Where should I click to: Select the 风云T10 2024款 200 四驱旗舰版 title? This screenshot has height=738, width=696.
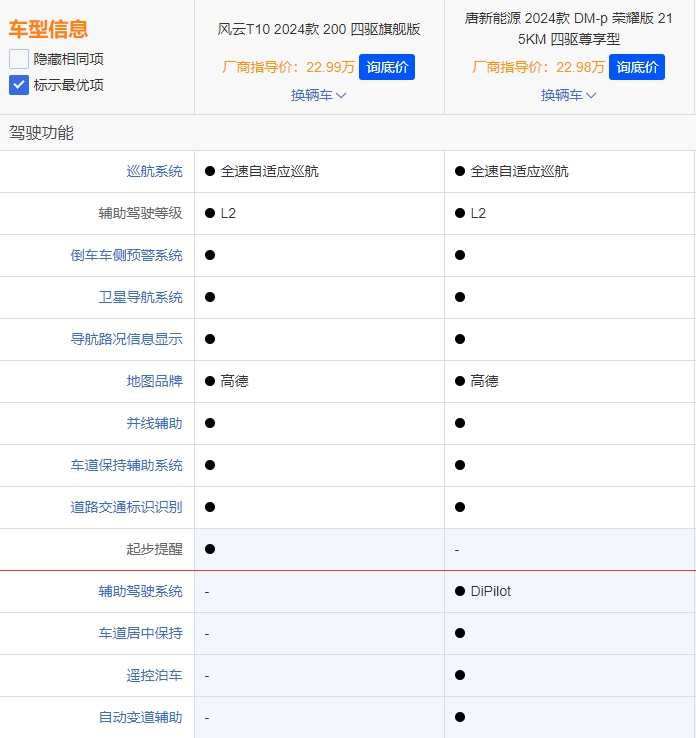(x=319, y=29)
